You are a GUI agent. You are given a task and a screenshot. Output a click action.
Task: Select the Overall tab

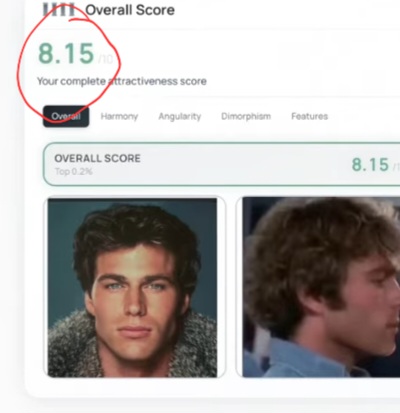[x=66, y=116]
